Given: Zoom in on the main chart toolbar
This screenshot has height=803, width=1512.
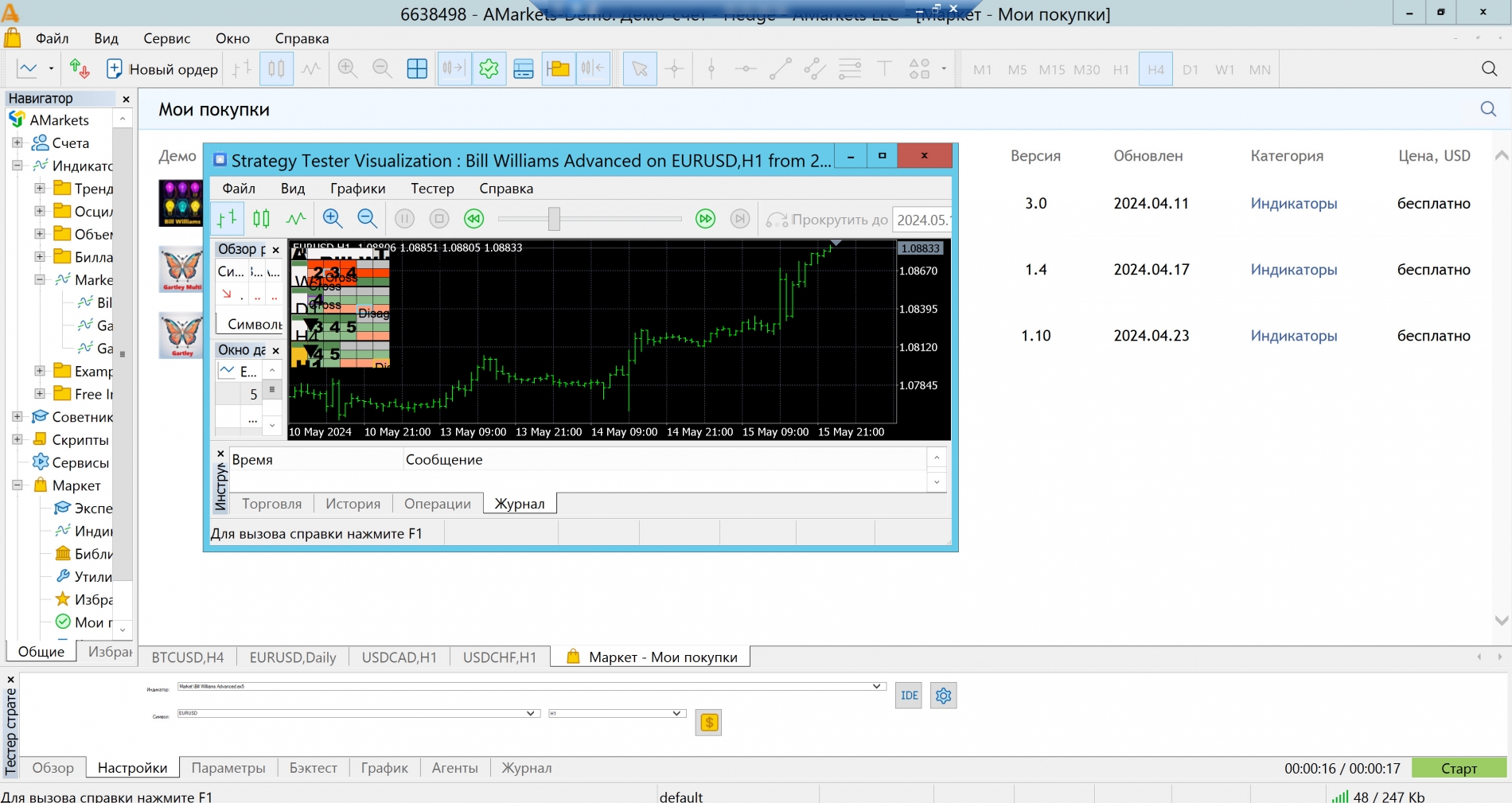Looking at the screenshot, I should (347, 69).
